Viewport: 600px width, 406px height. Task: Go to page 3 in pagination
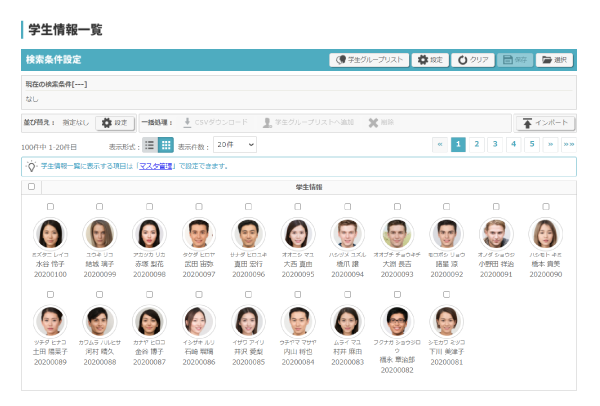pyautogui.click(x=495, y=145)
